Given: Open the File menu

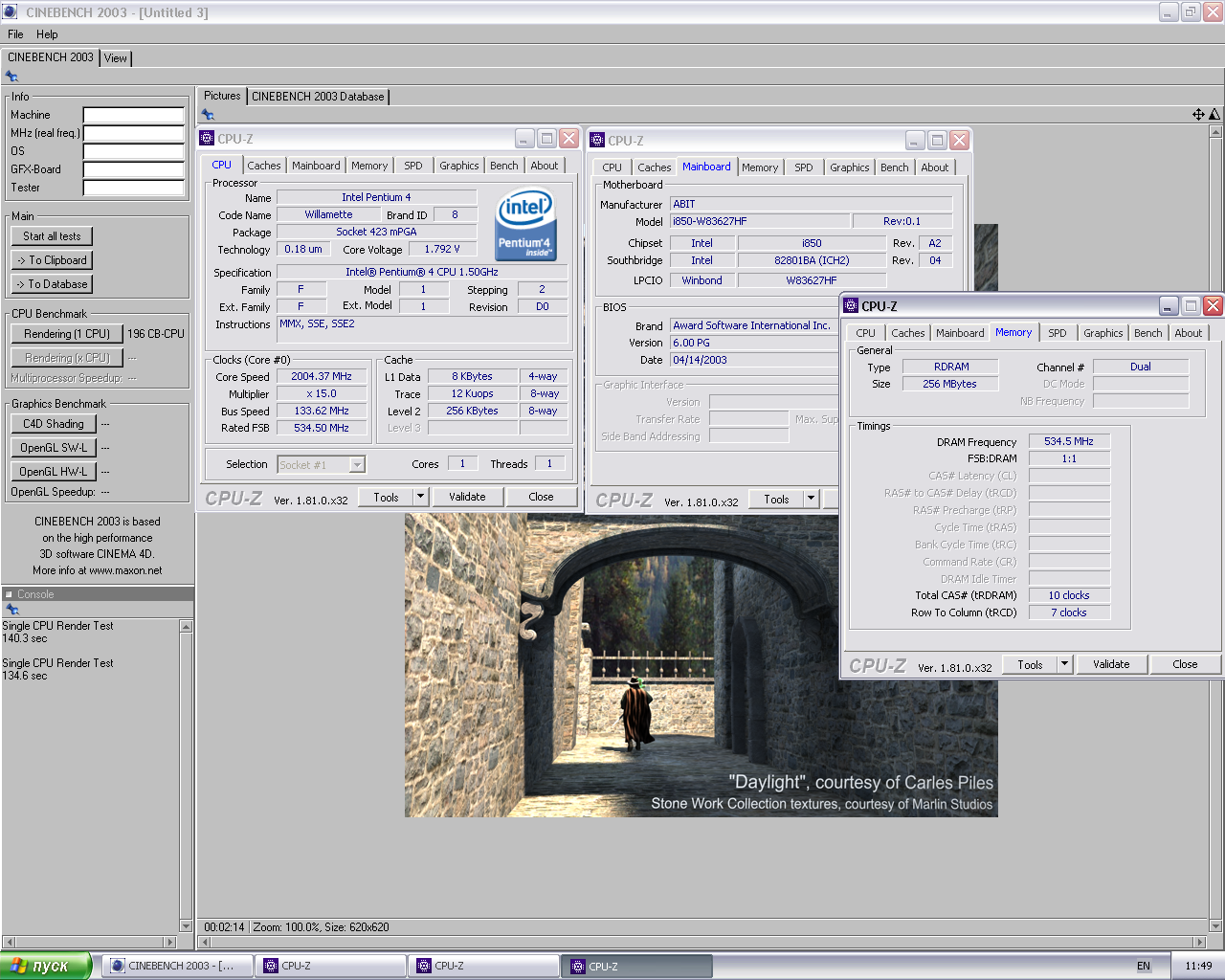Looking at the screenshot, I should coord(15,34).
